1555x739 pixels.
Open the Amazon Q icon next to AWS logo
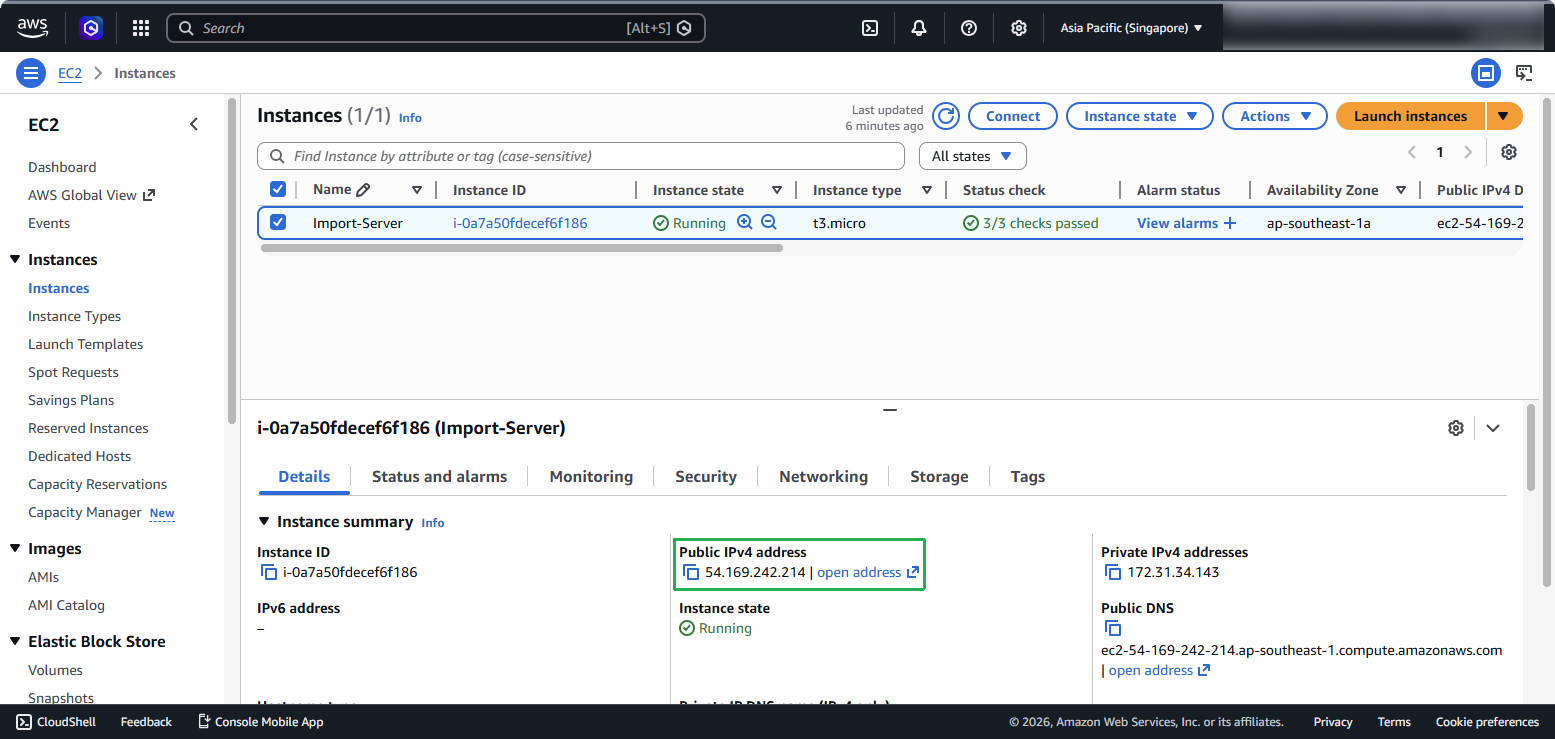92,28
